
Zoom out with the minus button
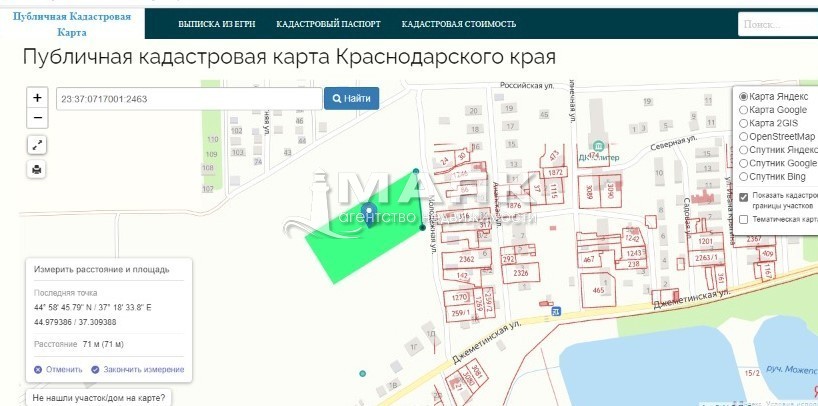(37, 118)
